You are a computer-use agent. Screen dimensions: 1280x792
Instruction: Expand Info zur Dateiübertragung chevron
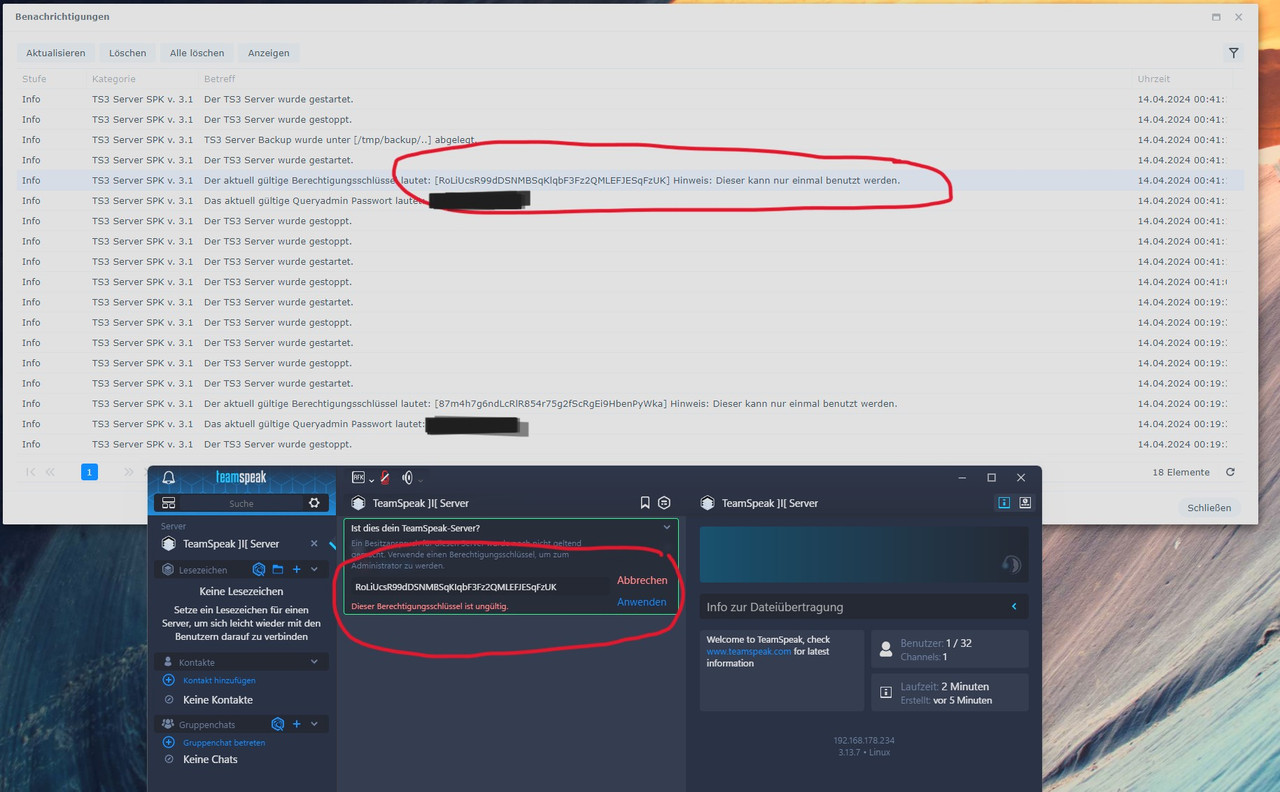point(1014,607)
